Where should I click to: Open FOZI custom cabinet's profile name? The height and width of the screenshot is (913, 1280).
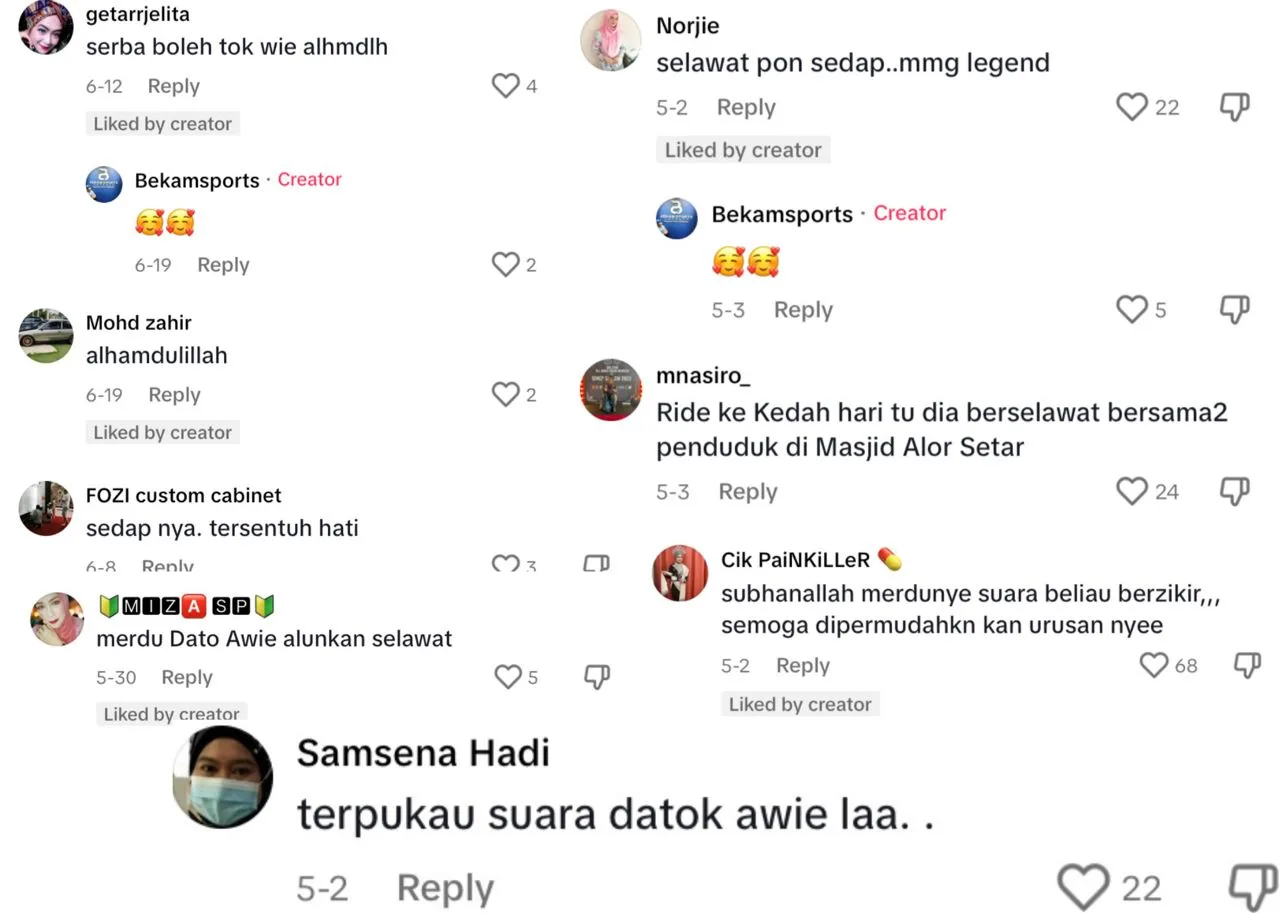pos(184,495)
